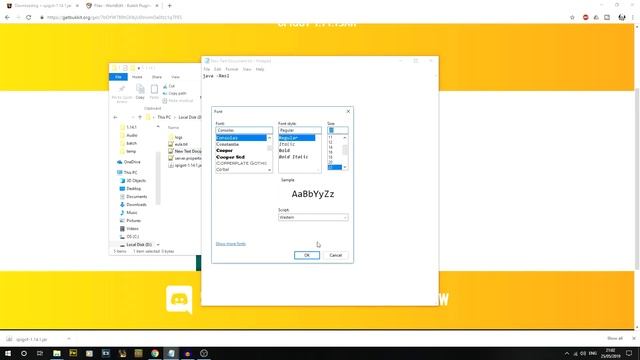Click Copy path in Explorer ribbon
Image resolution: width=640 pixels, height=360 pixels.
pos(175,93)
